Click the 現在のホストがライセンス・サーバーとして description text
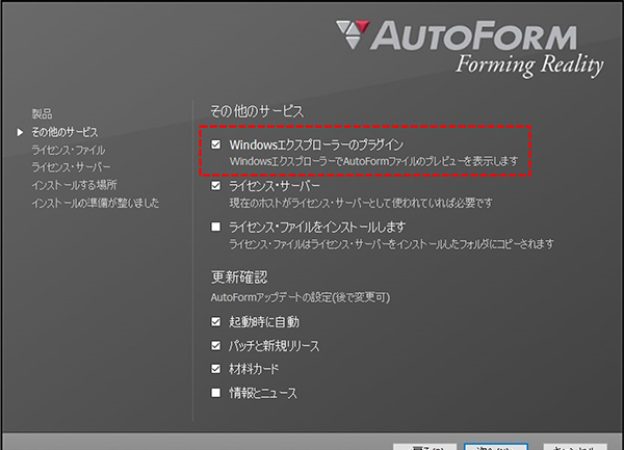The image size is (624, 450). tap(361, 203)
